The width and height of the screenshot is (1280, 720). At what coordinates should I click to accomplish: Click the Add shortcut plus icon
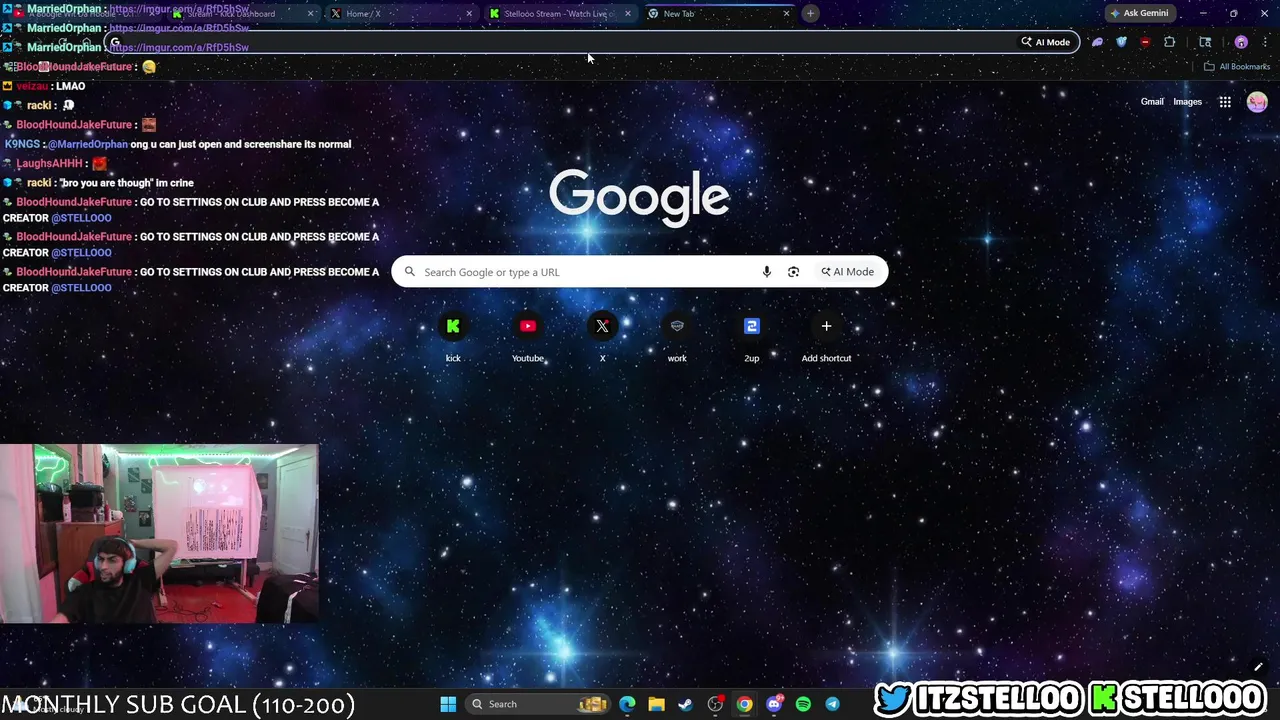[x=826, y=326]
